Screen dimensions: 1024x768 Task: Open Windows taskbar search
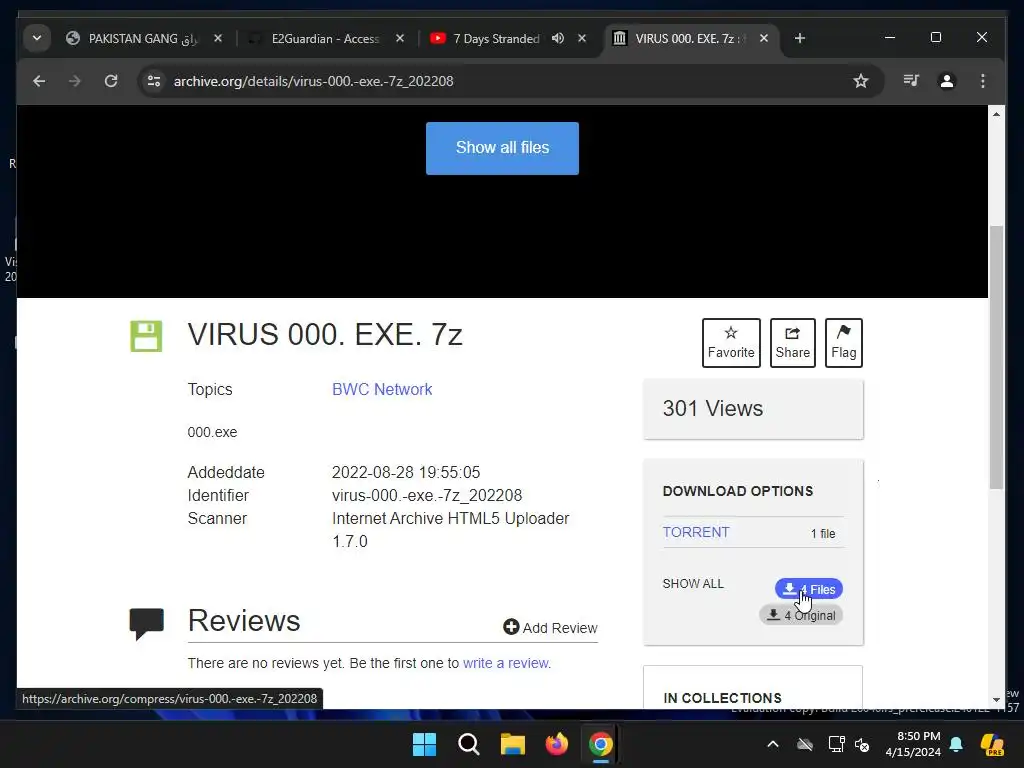469,744
